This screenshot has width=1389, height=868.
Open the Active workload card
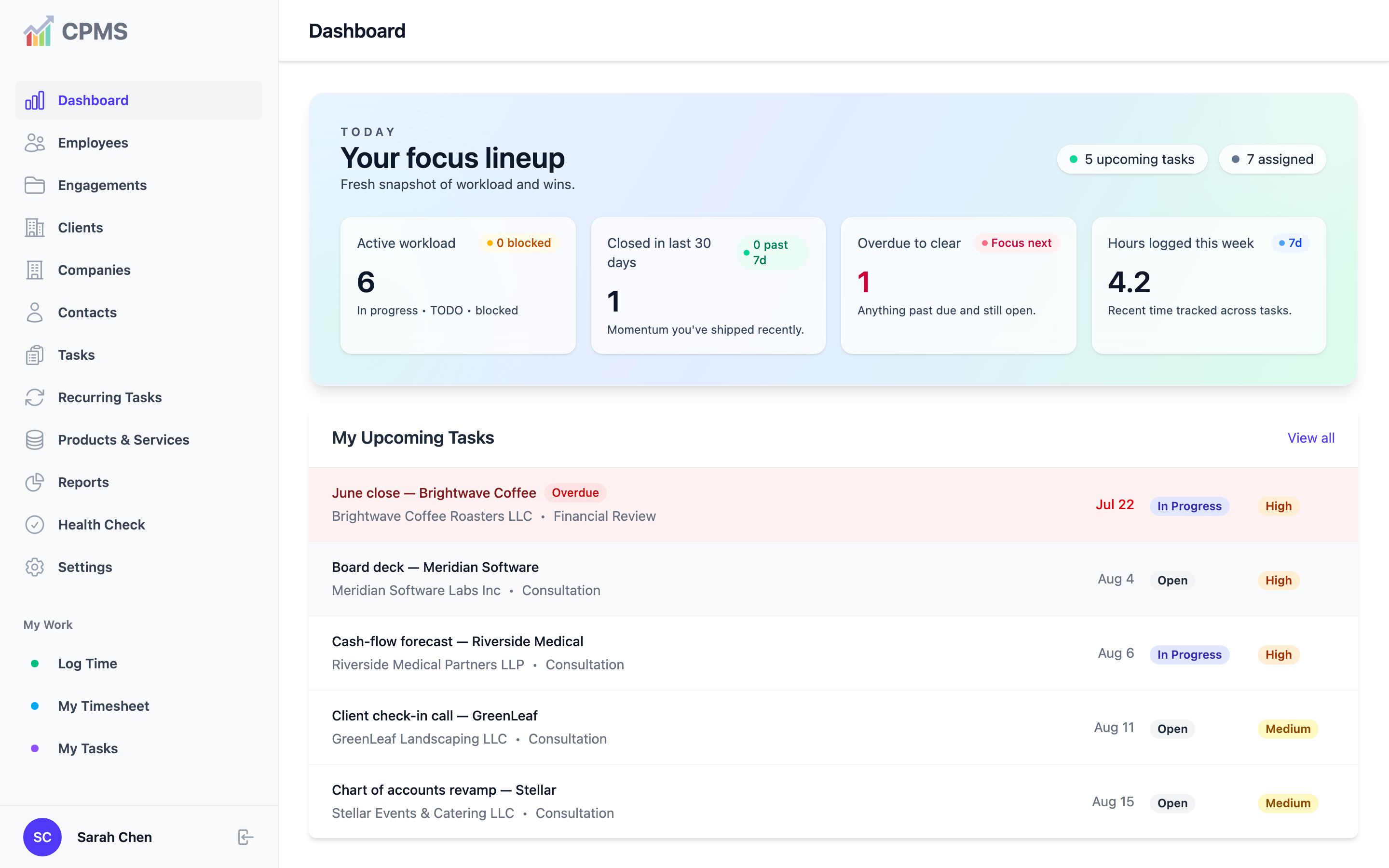[458, 285]
